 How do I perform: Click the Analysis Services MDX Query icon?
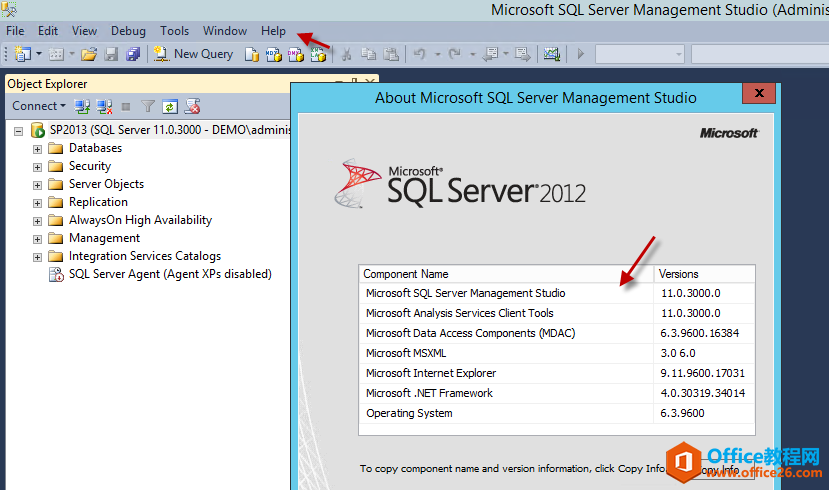[x=274, y=54]
